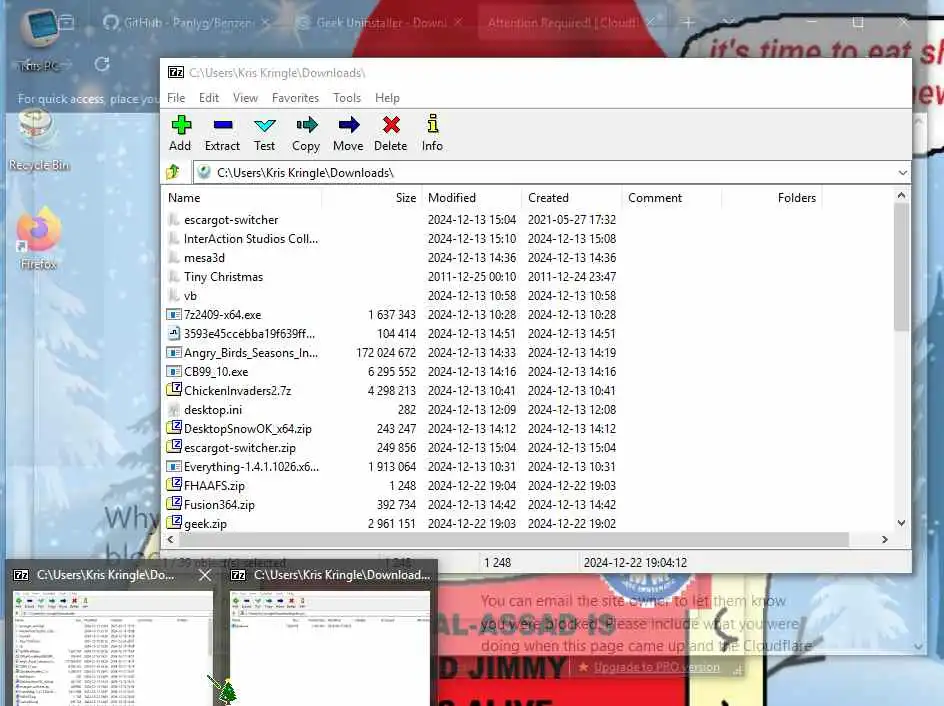944x706 pixels.
Task: Select the vb folder row
Action: pos(391,296)
